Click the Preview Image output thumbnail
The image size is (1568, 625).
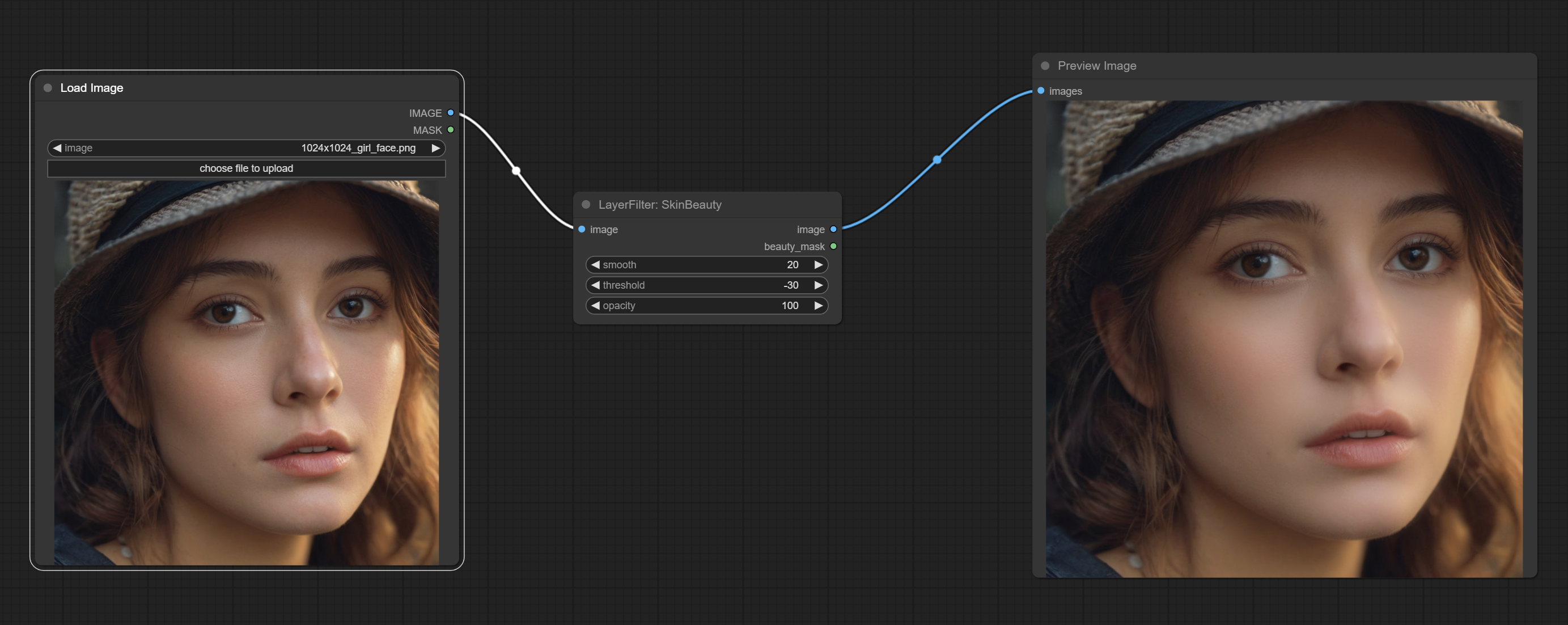tap(1284, 339)
